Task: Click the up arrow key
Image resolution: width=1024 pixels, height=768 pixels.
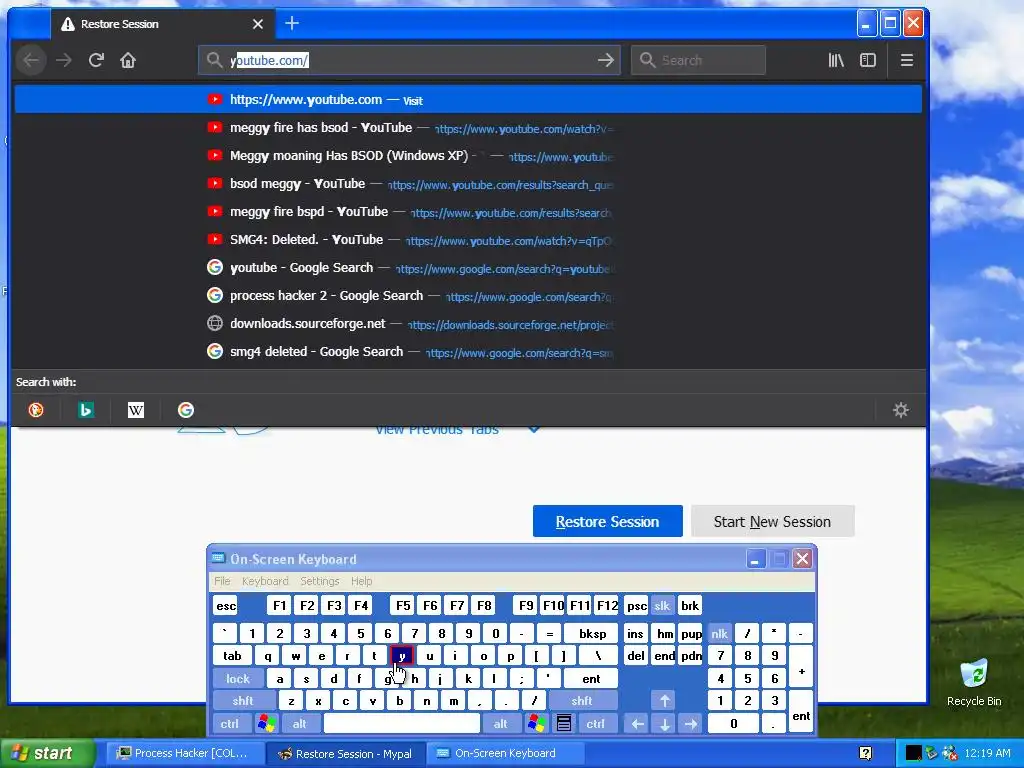Action: [x=665, y=701]
